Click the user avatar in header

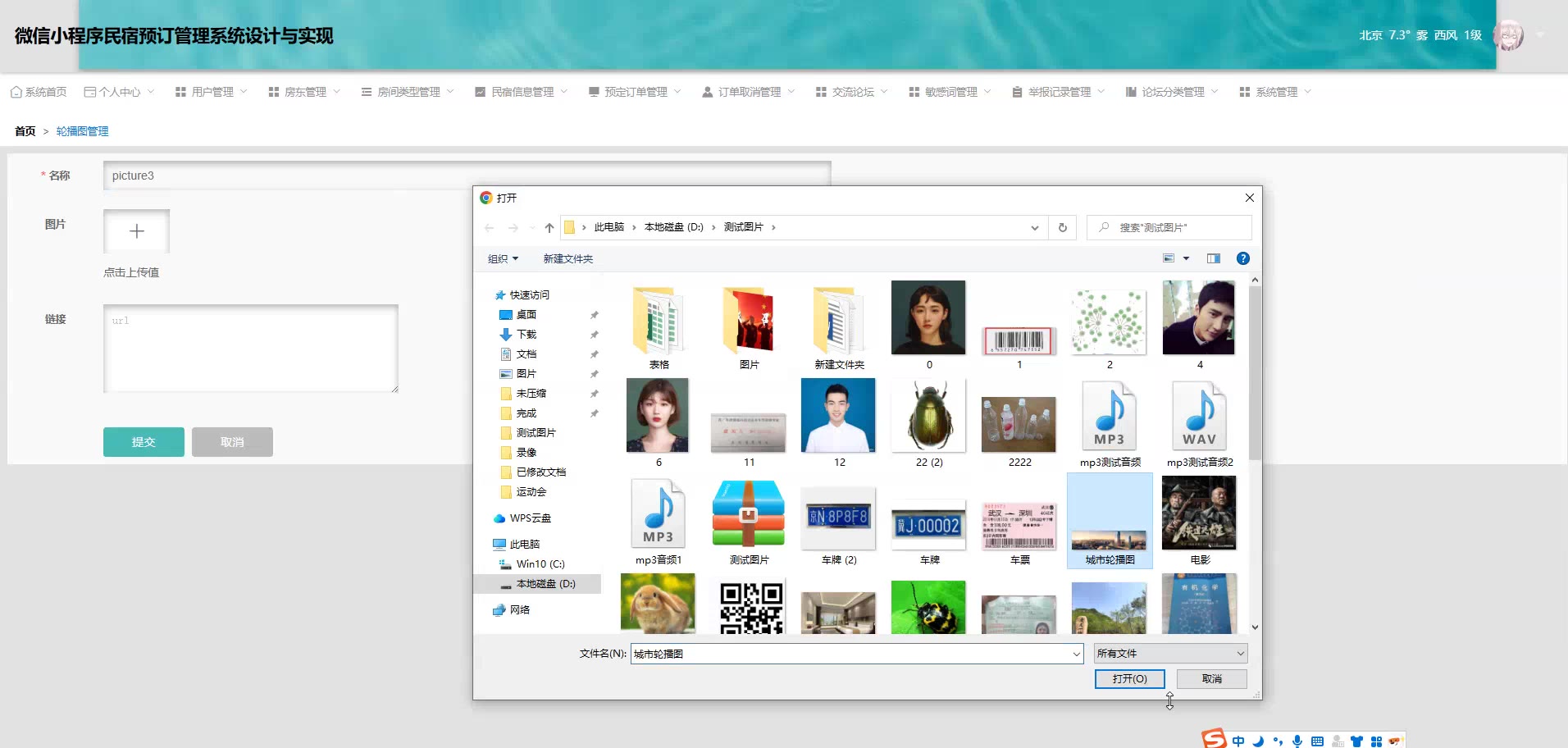click(1507, 35)
